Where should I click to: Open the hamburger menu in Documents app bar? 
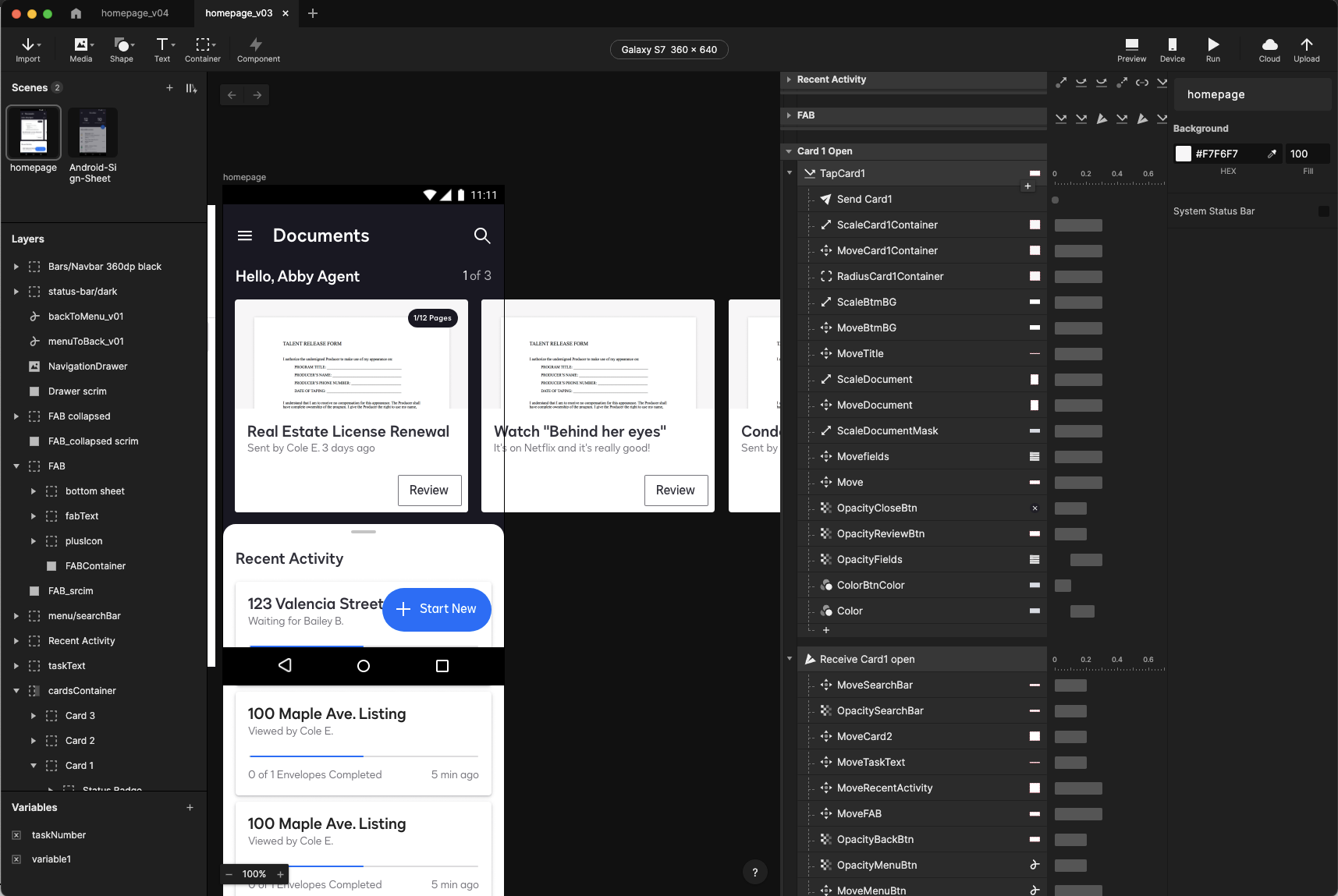coord(245,236)
